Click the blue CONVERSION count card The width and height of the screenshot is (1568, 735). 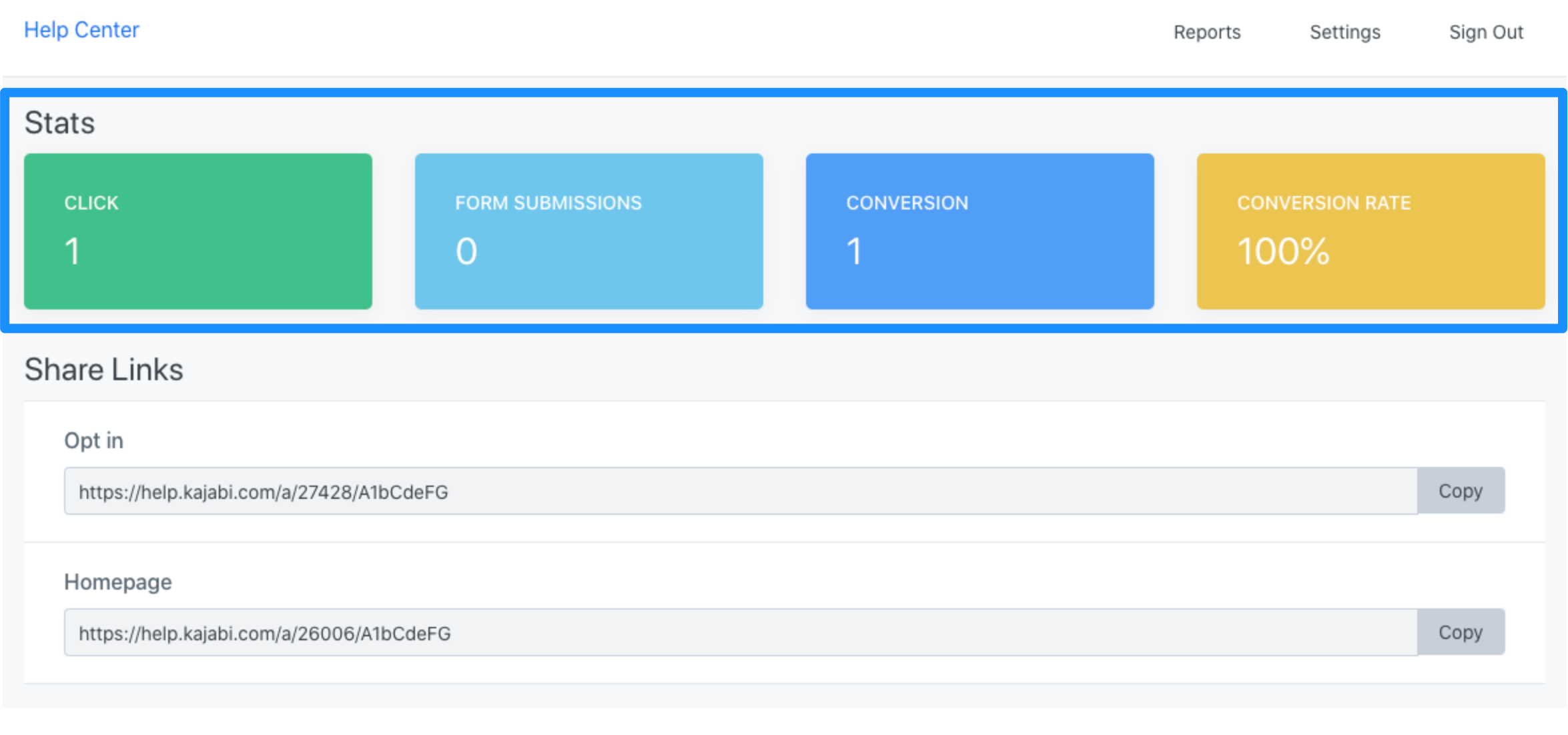point(980,231)
